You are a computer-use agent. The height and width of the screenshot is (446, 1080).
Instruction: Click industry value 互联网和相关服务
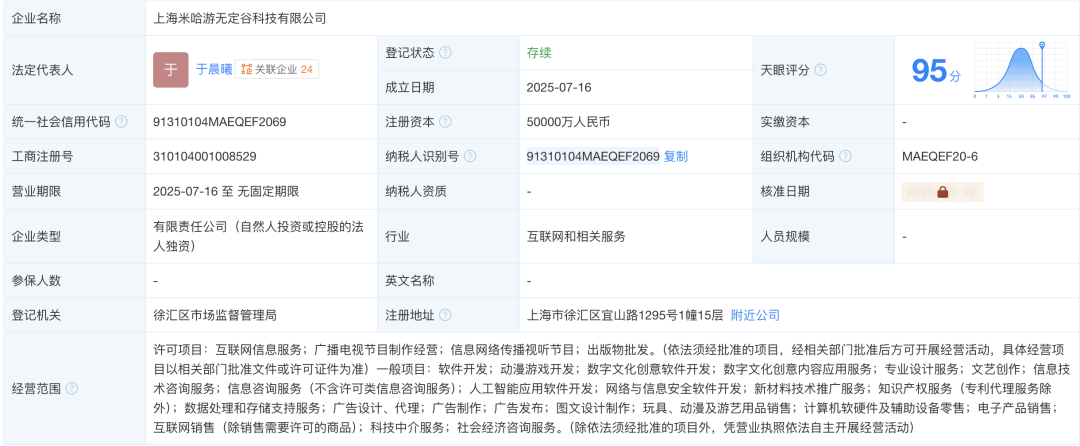click(x=576, y=236)
